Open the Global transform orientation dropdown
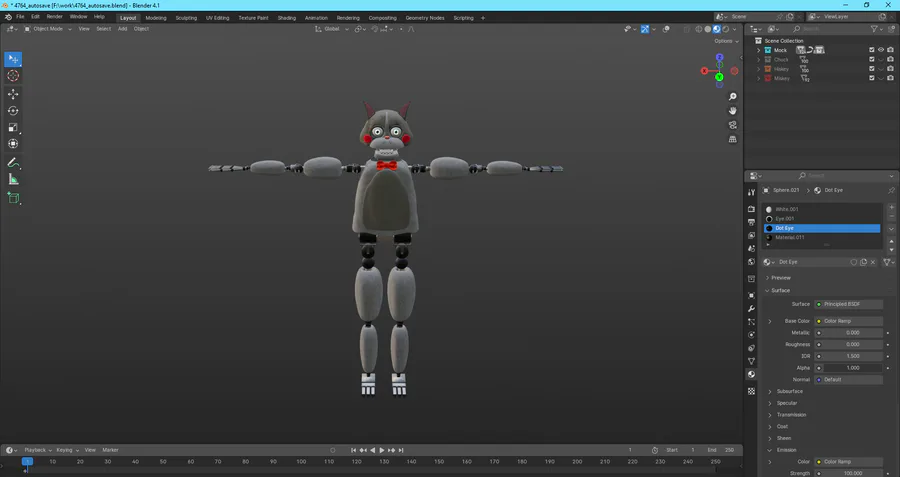This screenshot has height=477, width=900. click(331, 29)
